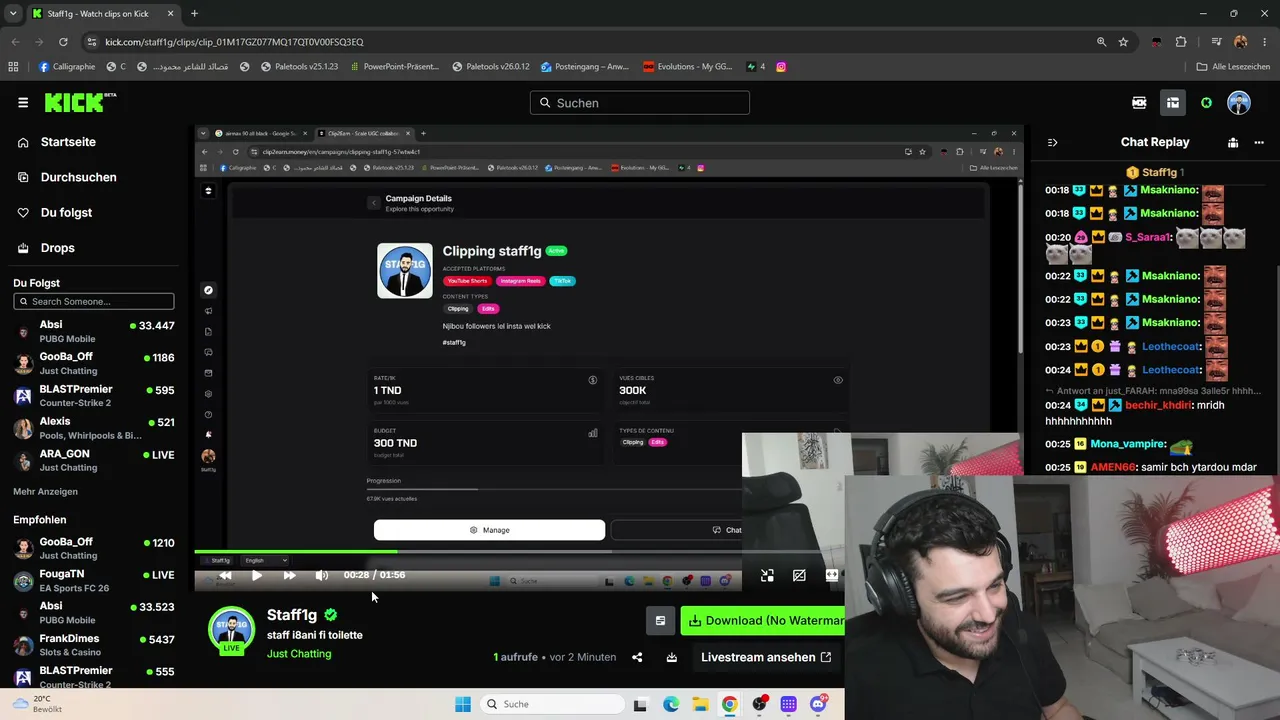Viewport: 1280px width, 720px height.
Task: Open chat options three-dot menu
Action: [x=1259, y=142]
